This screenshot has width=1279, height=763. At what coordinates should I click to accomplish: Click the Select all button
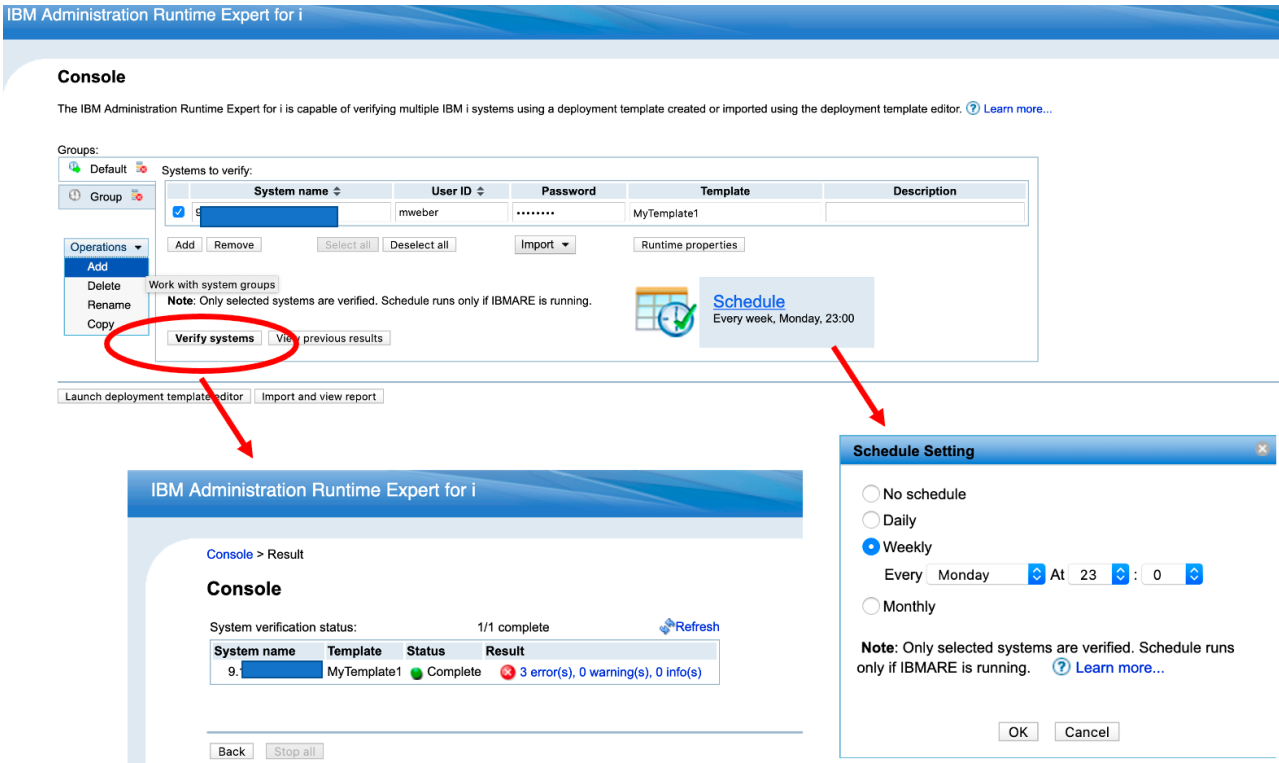coord(348,244)
